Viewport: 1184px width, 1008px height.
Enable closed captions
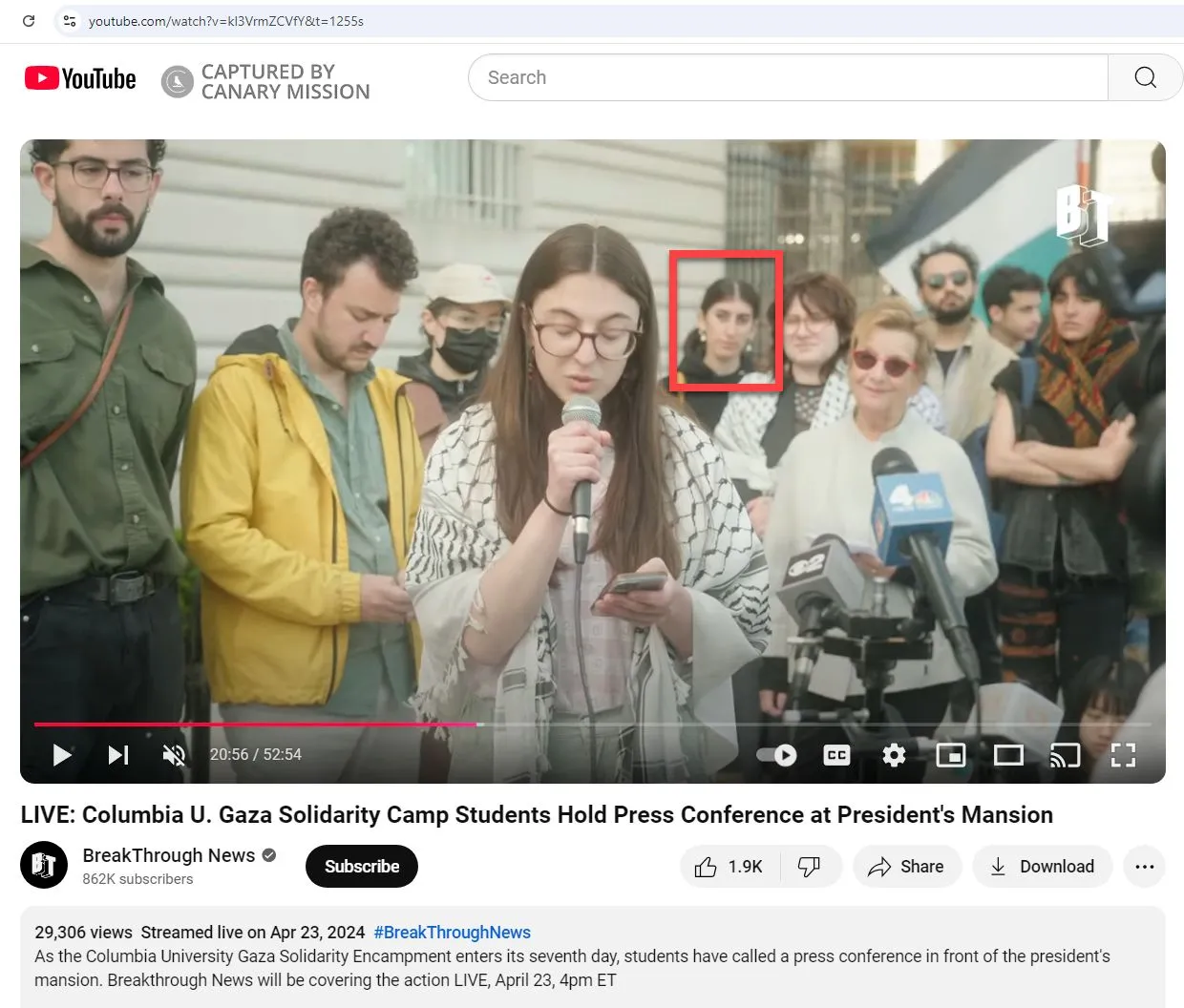tap(836, 754)
